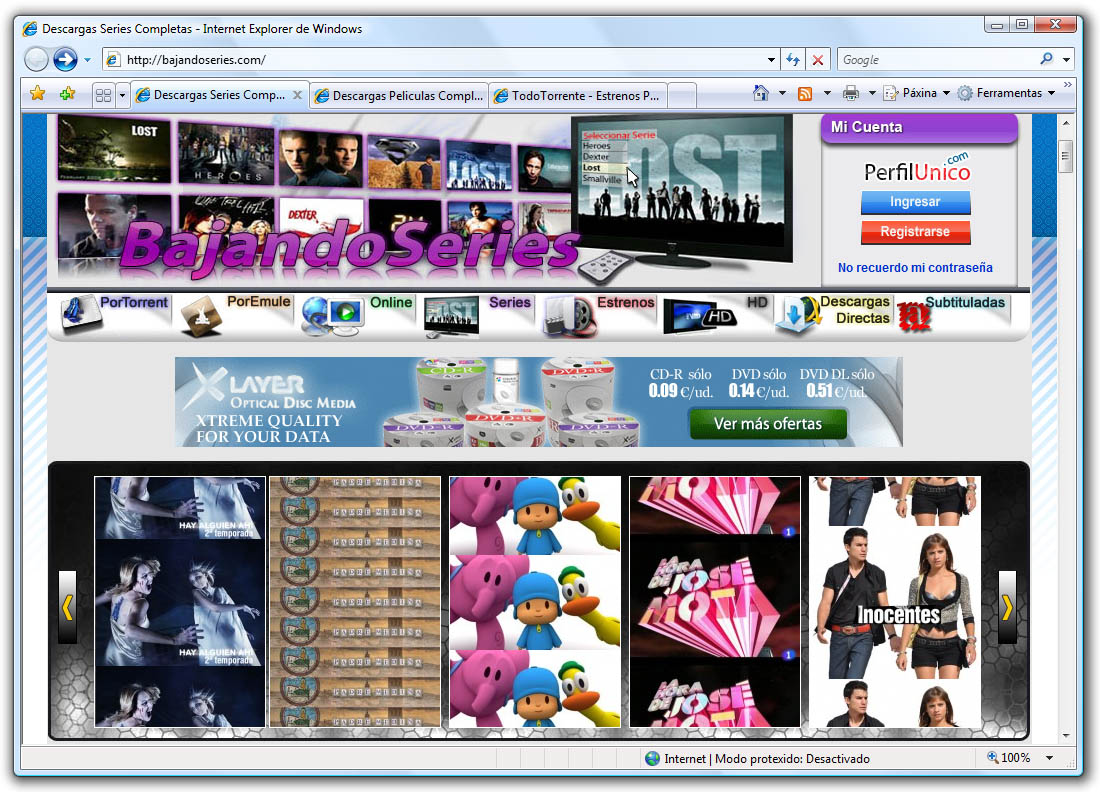Click the Add to Favorites icon

point(67,93)
